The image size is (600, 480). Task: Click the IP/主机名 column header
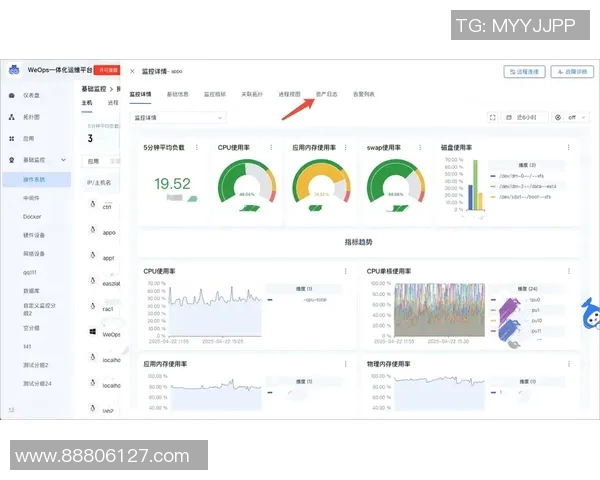[x=99, y=183]
